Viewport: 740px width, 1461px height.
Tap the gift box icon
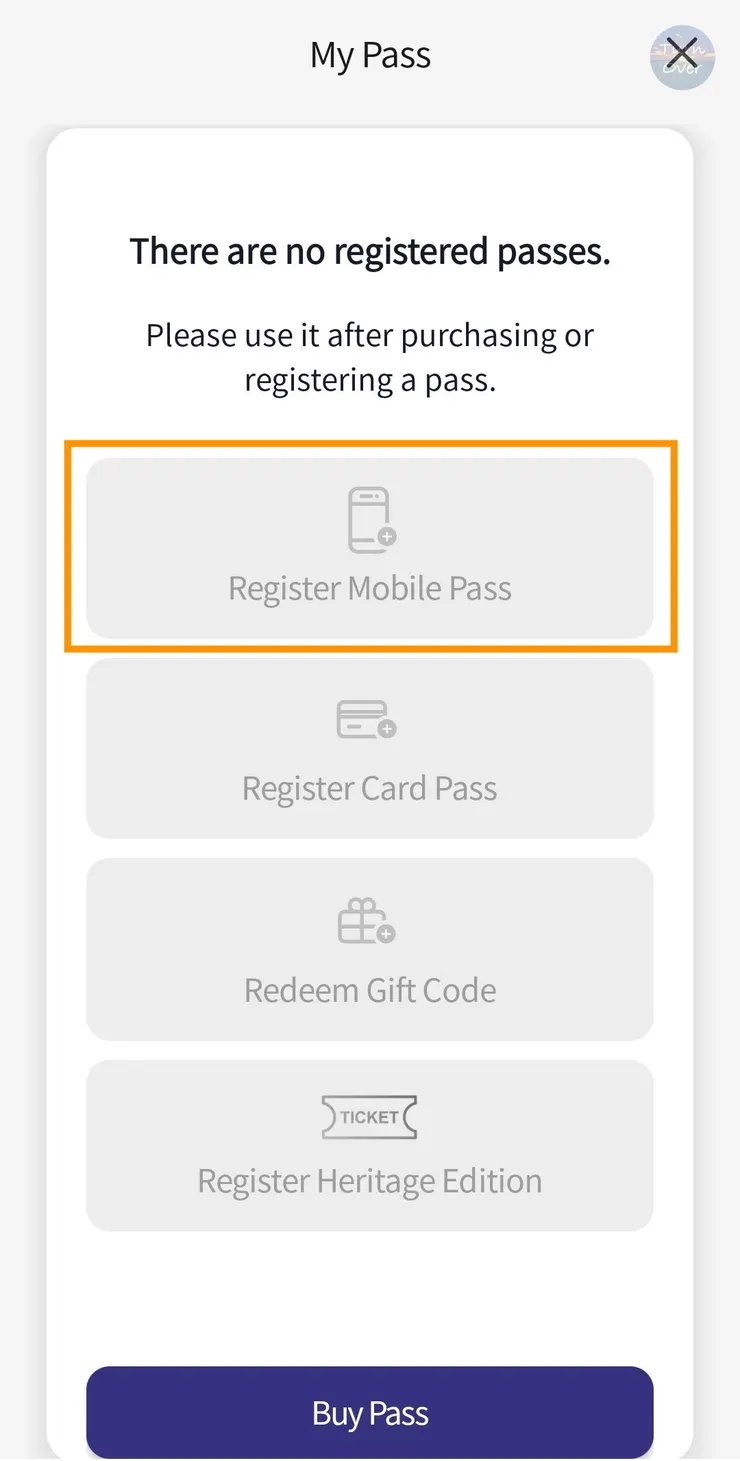pyautogui.click(x=361, y=920)
